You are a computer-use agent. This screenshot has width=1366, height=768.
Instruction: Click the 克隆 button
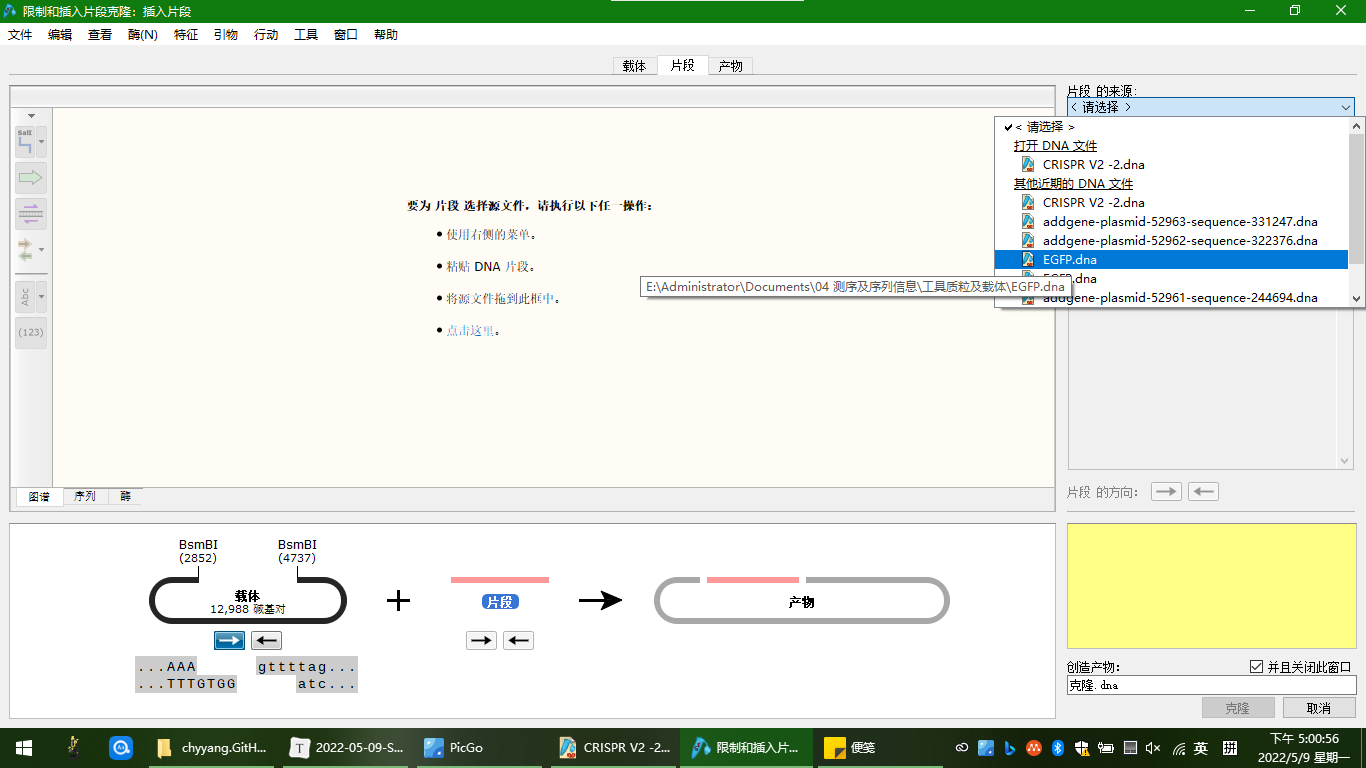(x=1237, y=708)
